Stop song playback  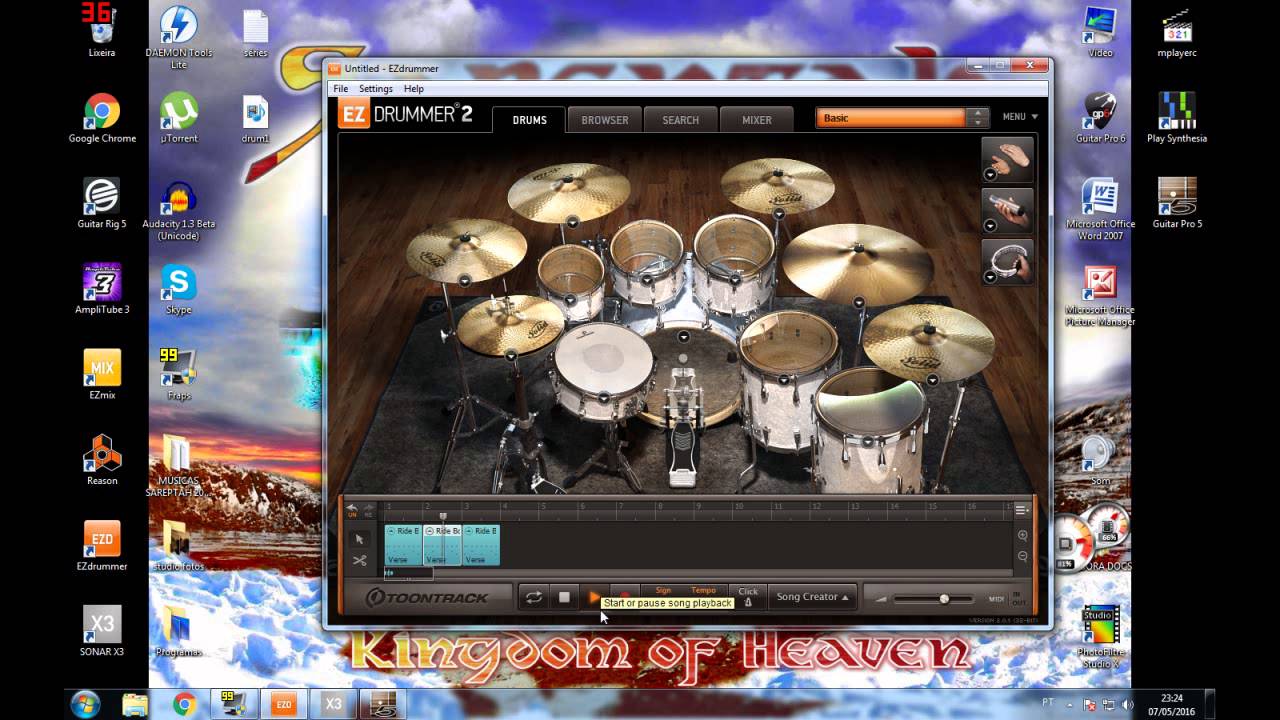pos(564,597)
